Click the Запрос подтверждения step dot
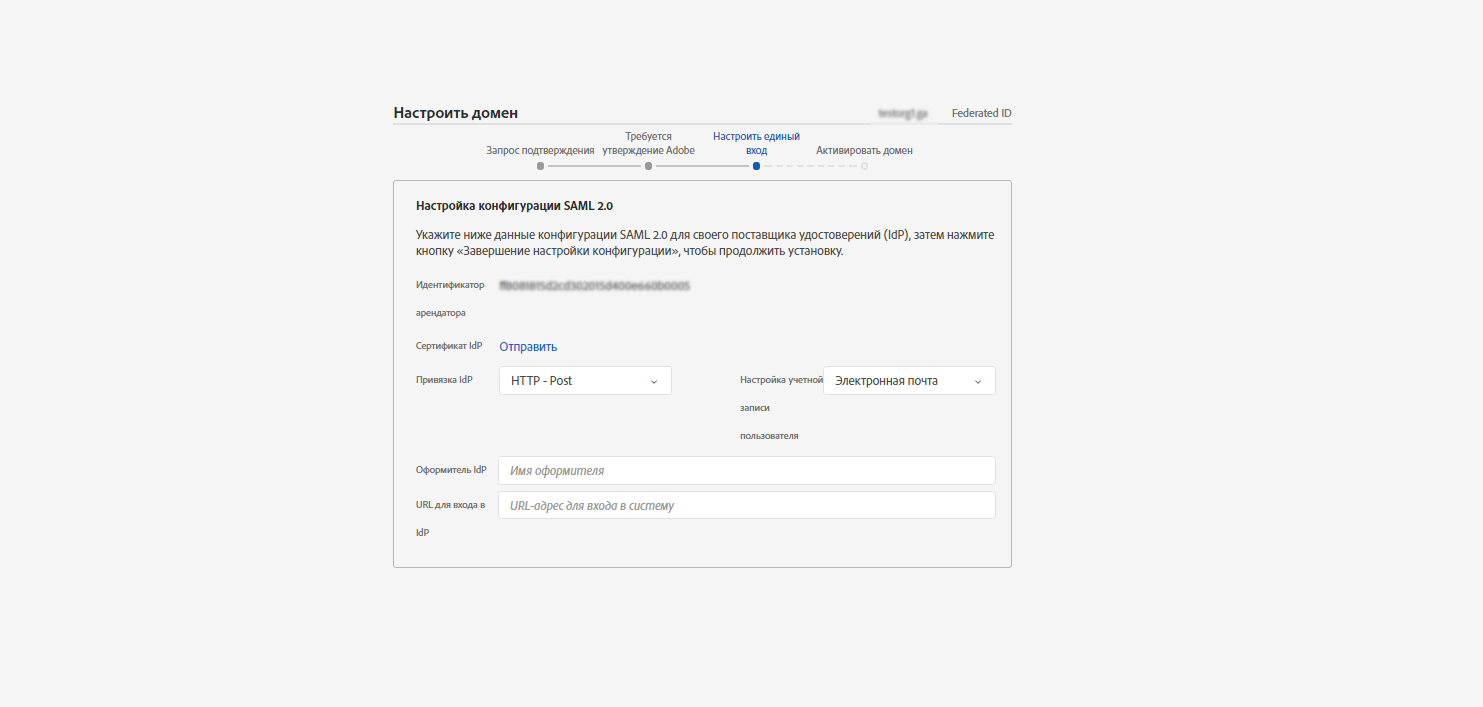The image size is (1483, 707). (x=540, y=166)
